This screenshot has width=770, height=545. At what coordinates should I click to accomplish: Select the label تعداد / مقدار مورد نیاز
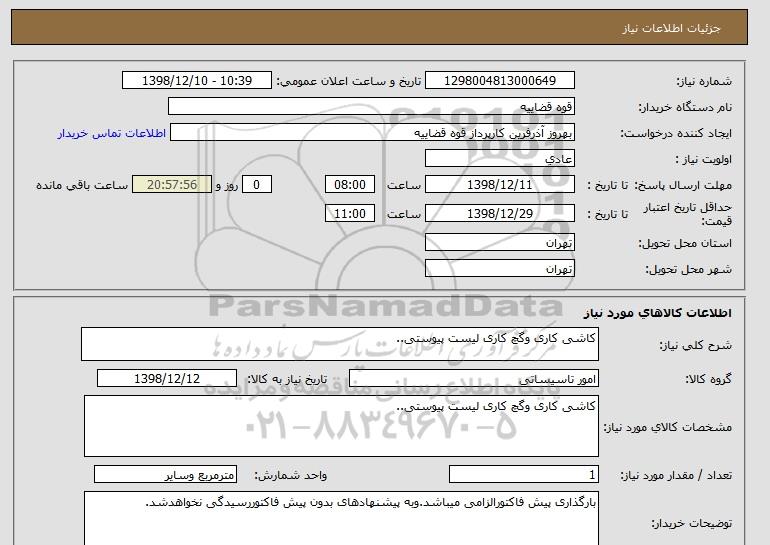tap(676, 475)
